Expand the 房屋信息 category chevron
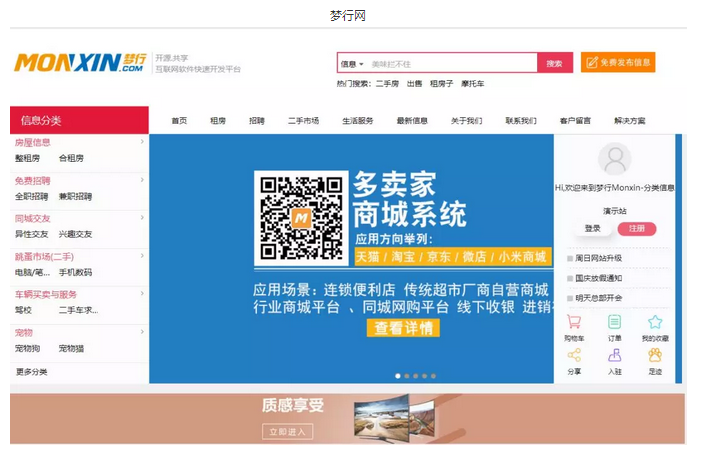The width and height of the screenshot is (702, 456). 142,141
